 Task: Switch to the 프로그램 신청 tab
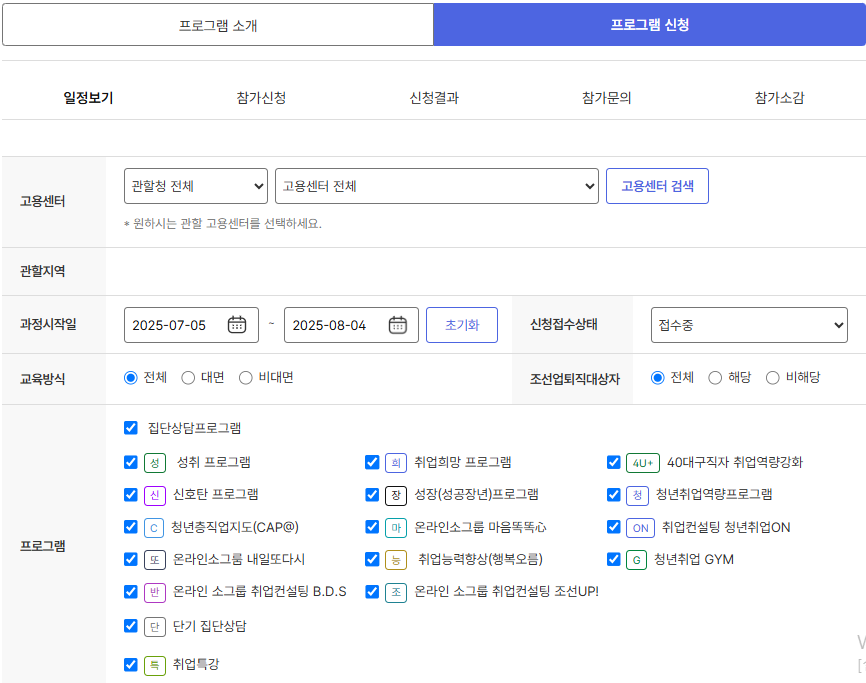coord(650,25)
